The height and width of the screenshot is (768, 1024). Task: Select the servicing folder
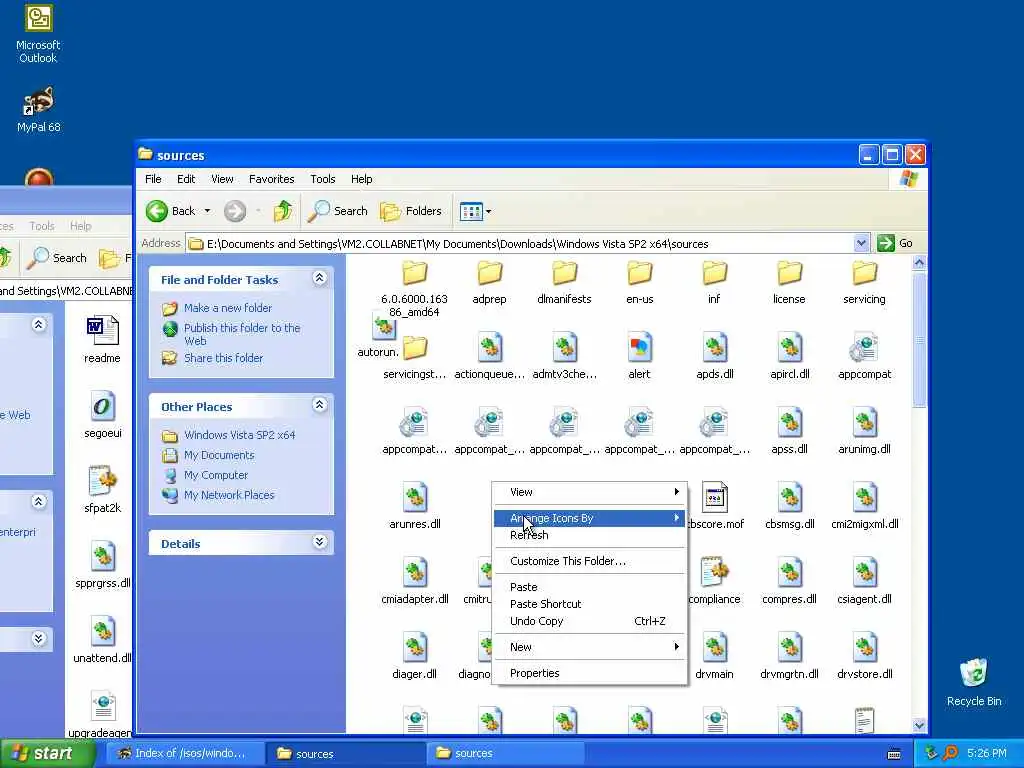click(x=864, y=273)
